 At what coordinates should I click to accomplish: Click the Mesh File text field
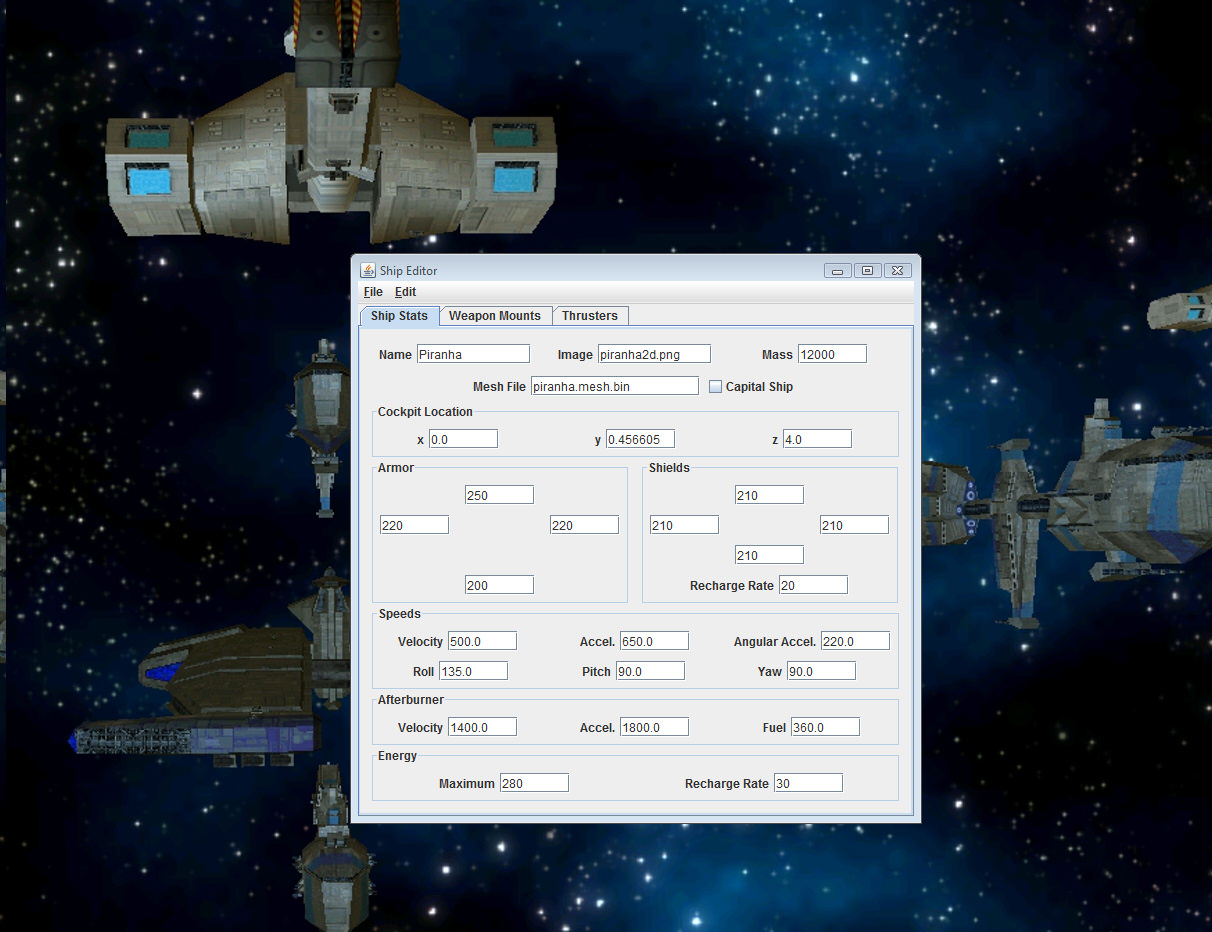[x=614, y=386]
